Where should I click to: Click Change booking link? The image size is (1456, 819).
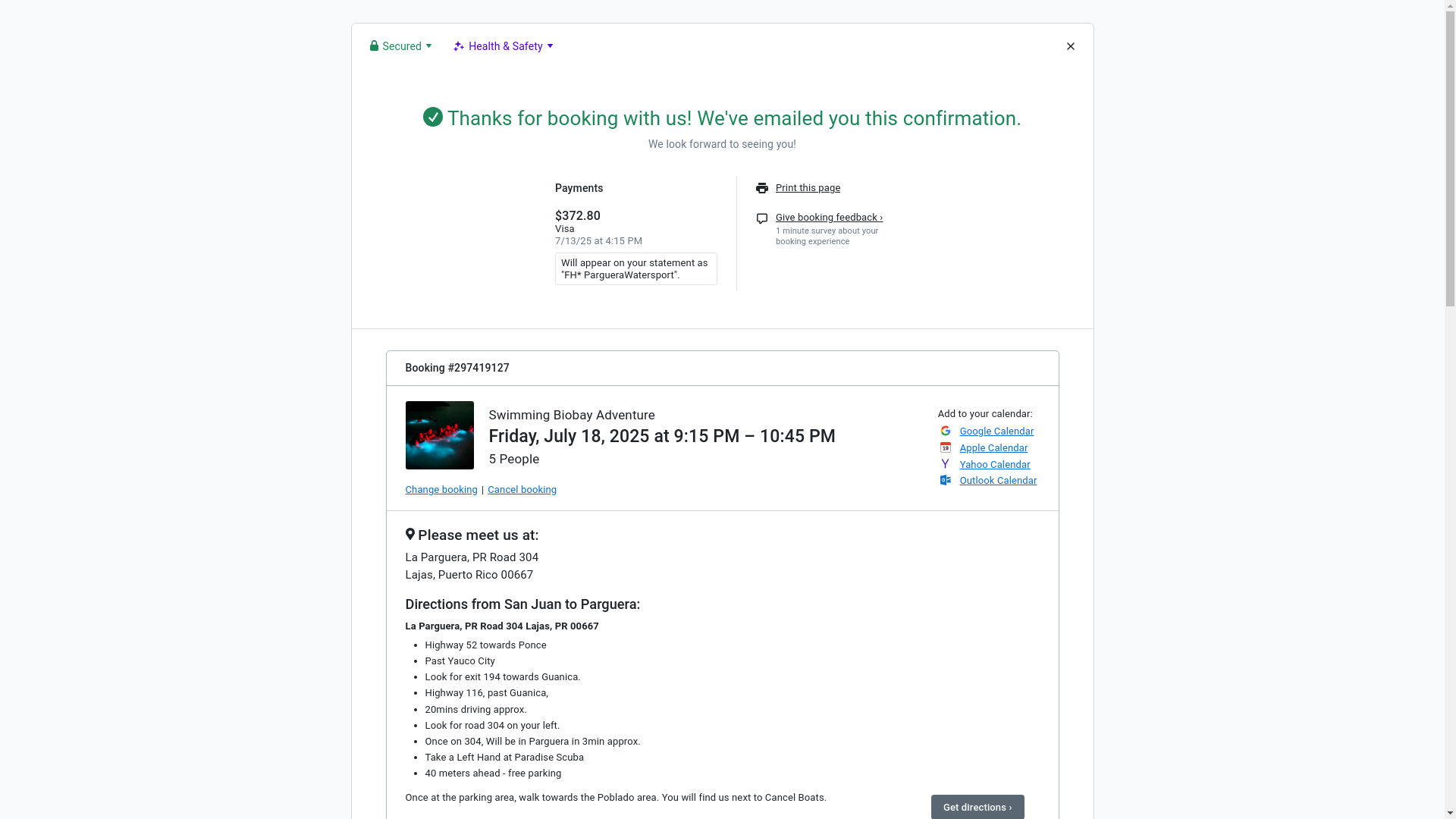(x=441, y=490)
